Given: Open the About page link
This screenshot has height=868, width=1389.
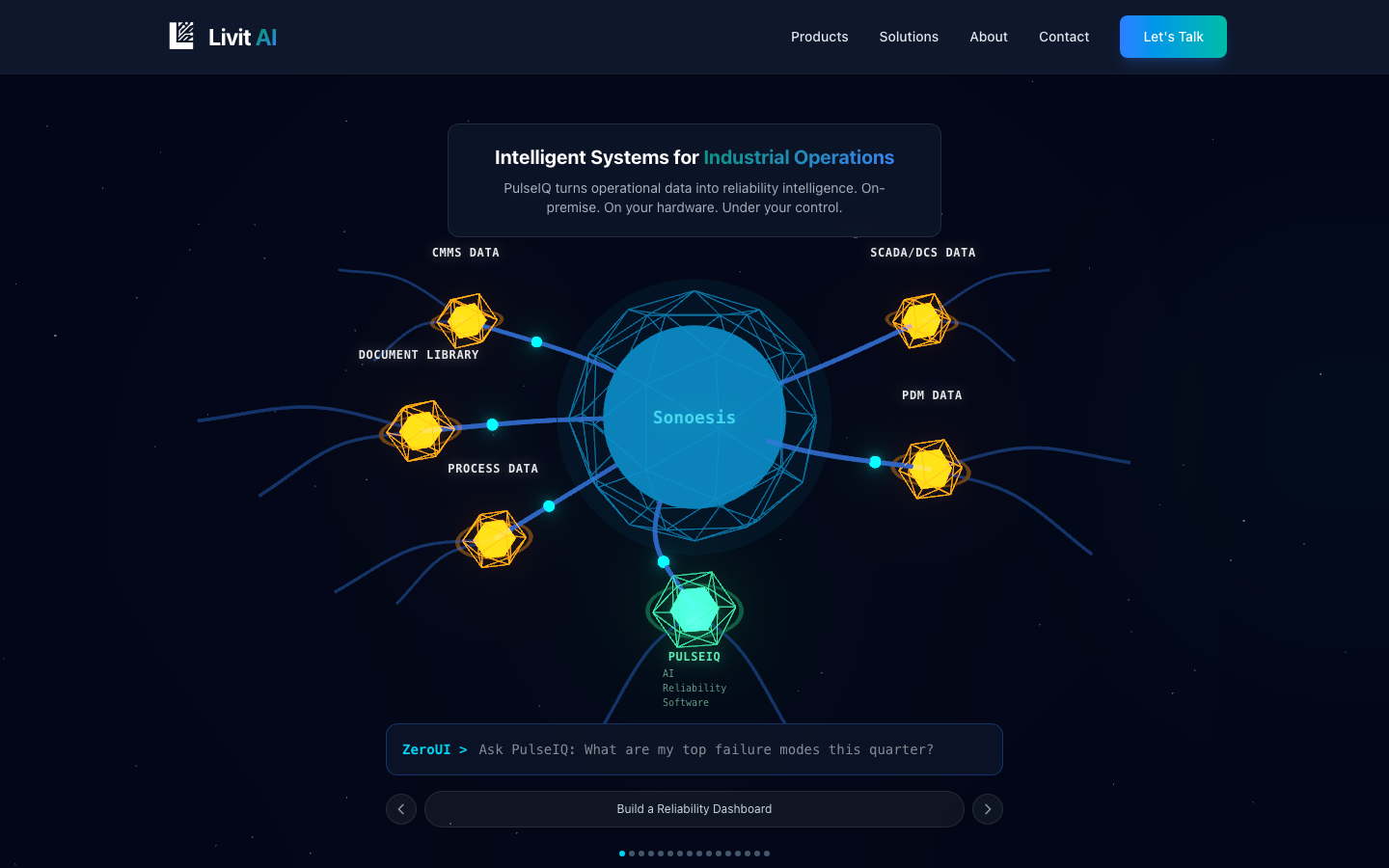Looking at the screenshot, I should point(989,37).
